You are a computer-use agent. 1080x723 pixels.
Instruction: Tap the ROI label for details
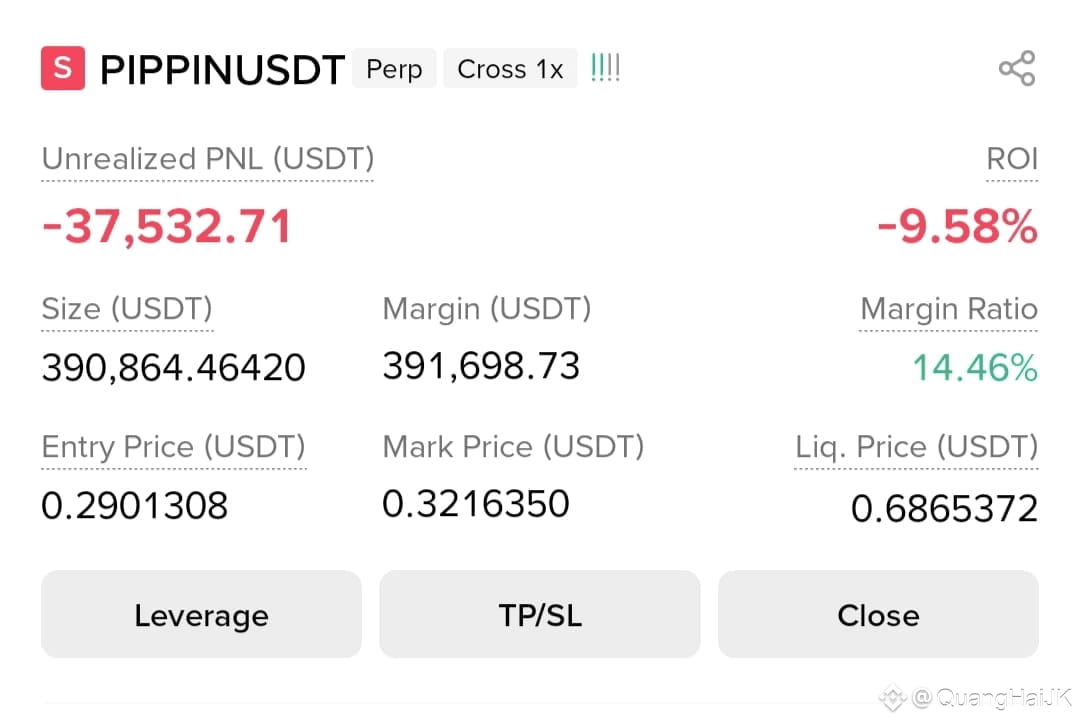(x=1012, y=159)
